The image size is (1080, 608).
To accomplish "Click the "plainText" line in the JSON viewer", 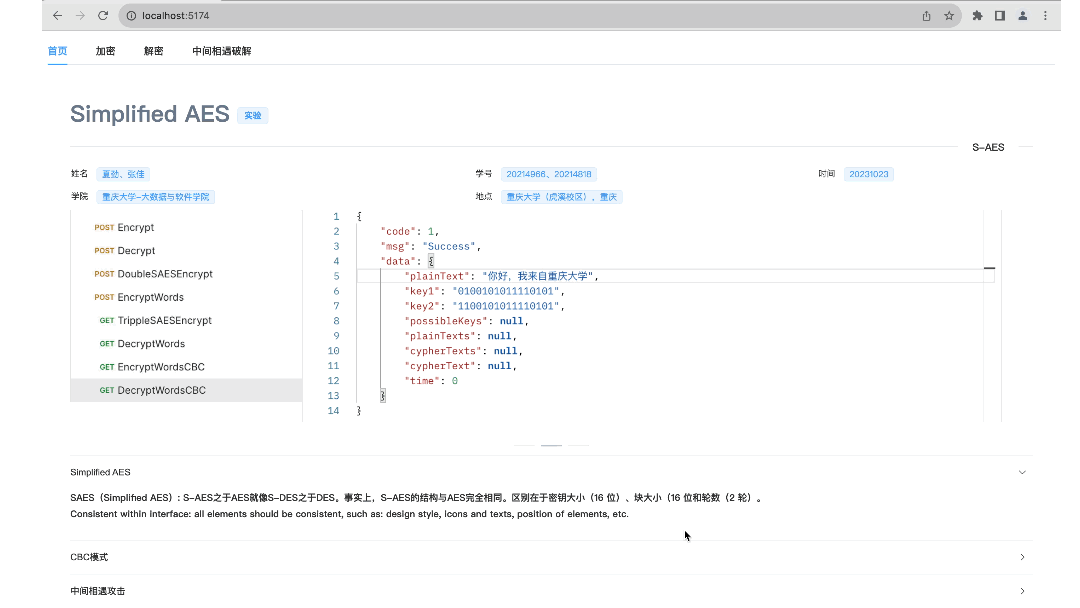I will 501,276.
